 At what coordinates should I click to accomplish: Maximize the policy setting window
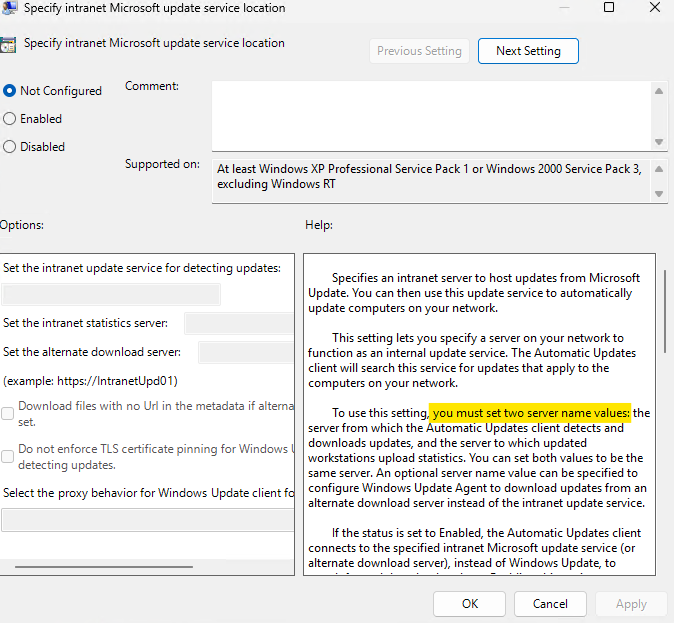pos(609,7)
